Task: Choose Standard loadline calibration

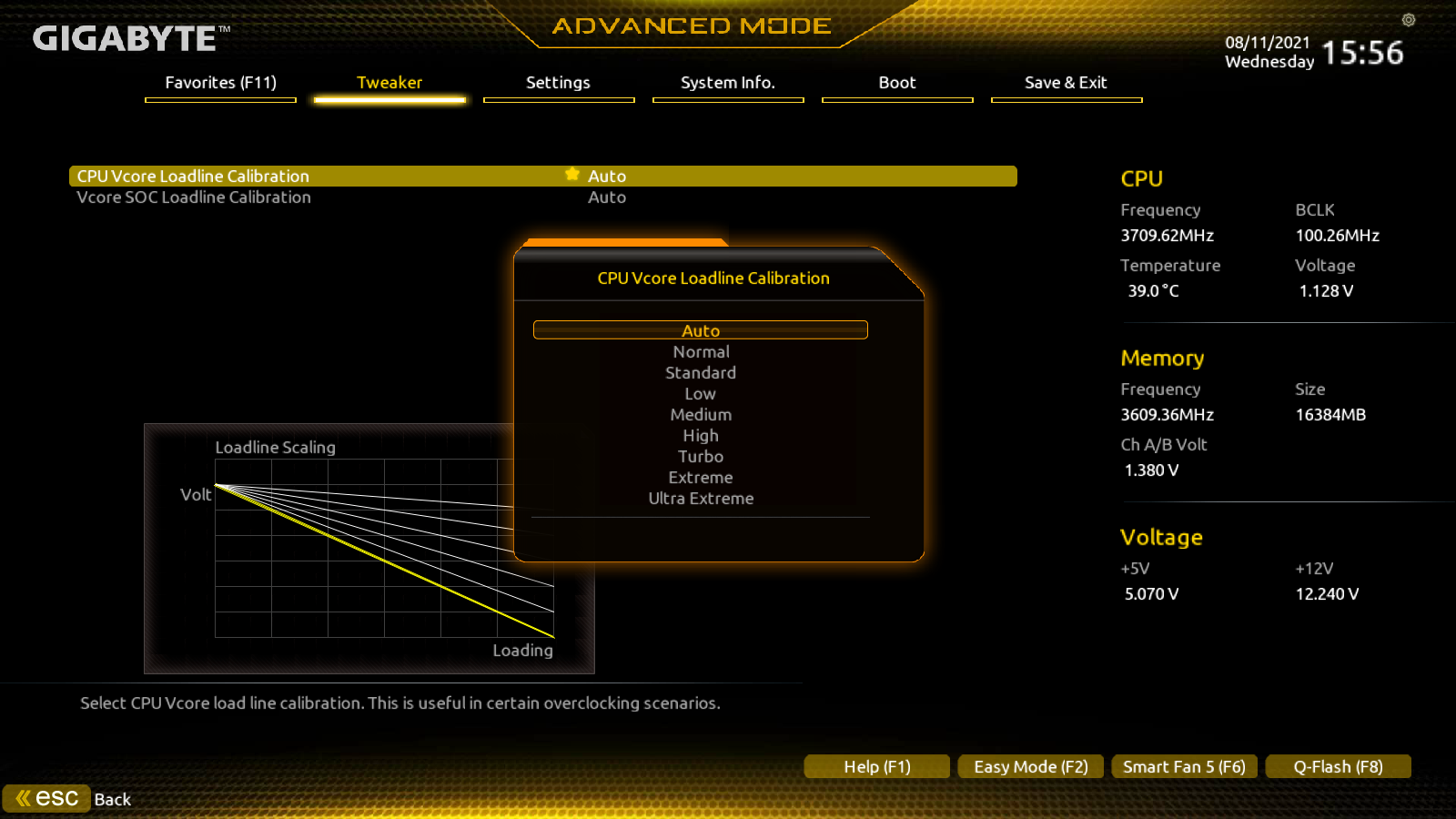Action: pyautogui.click(x=701, y=373)
